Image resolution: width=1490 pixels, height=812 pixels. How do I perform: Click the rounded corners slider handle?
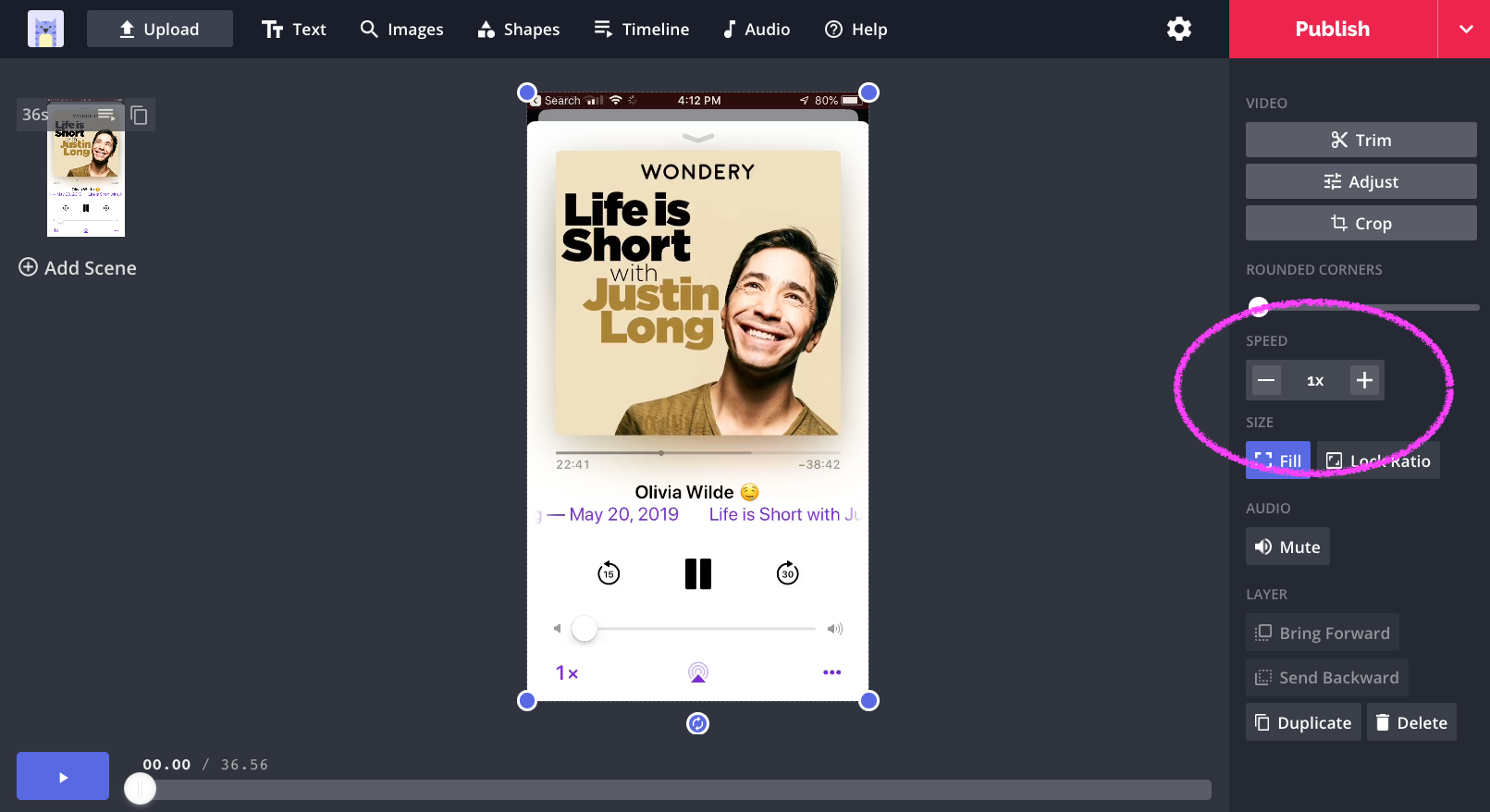point(1259,306)
